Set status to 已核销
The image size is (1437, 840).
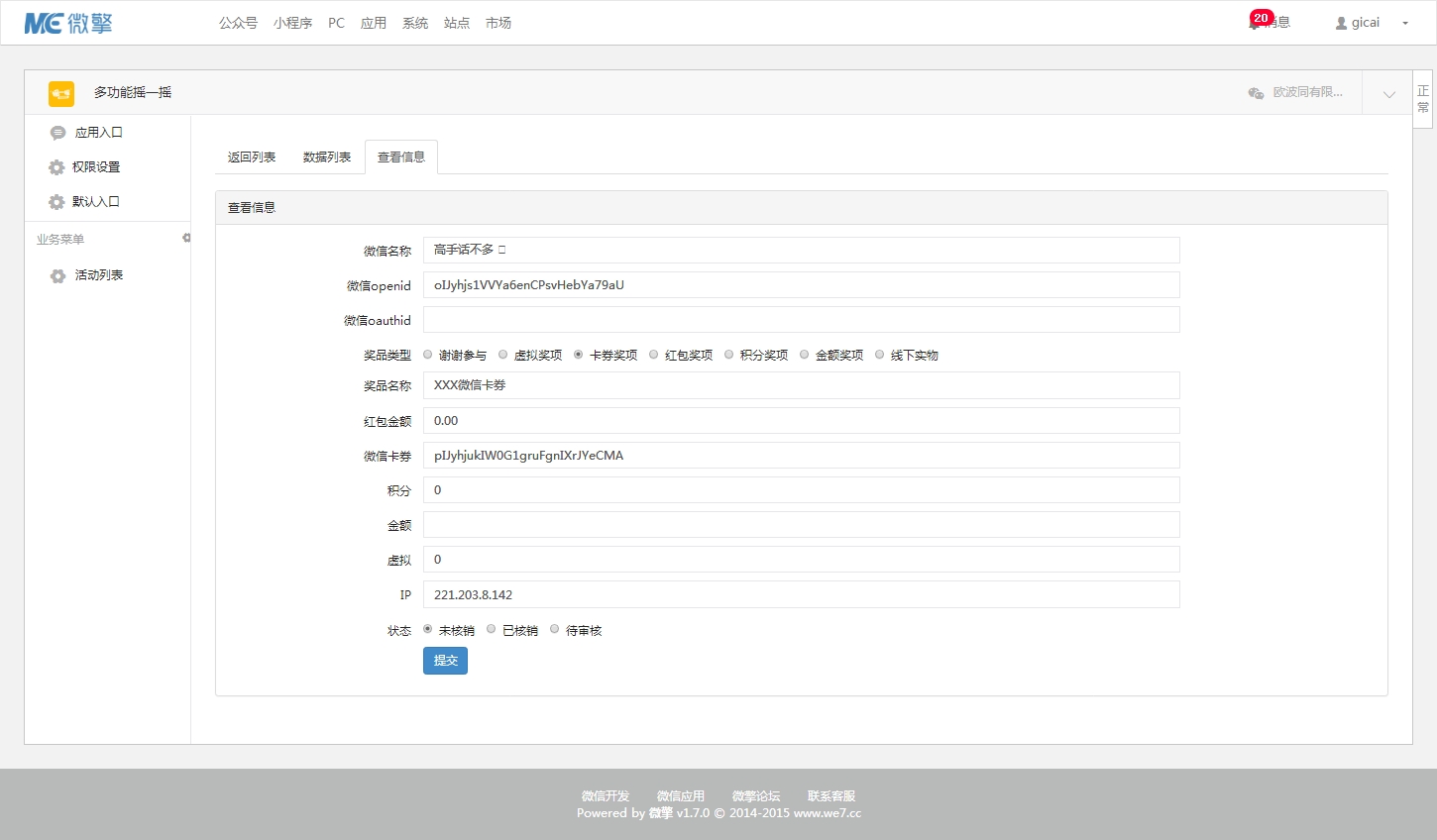click(x=492, y=629)
